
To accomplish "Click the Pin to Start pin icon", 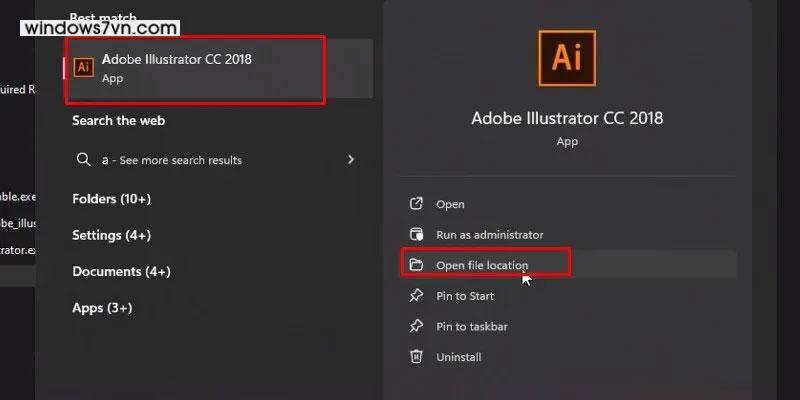I will [x=417, y=296].
